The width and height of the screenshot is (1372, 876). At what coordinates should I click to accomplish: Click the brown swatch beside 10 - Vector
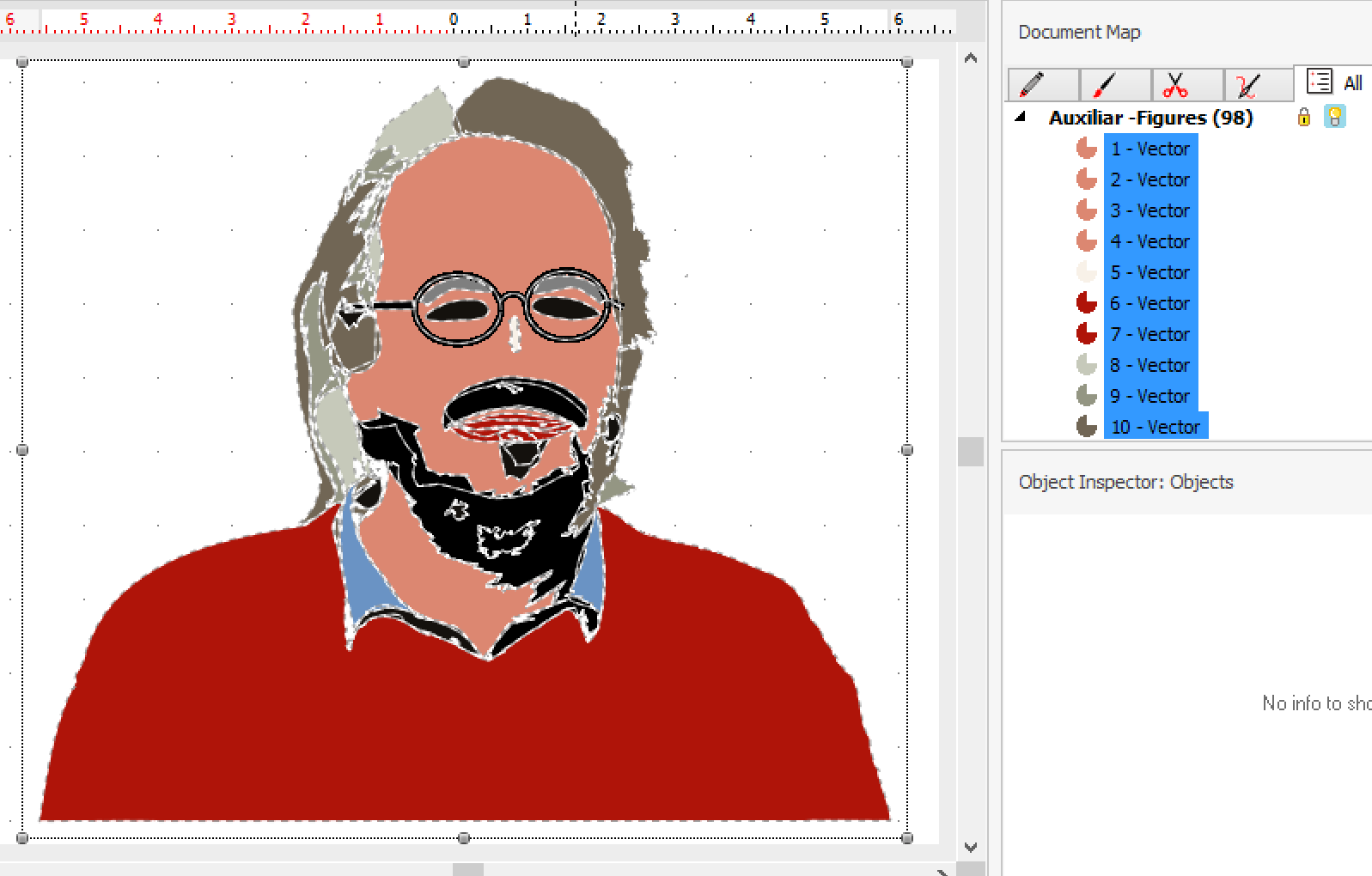click(x=1087, y=427)
